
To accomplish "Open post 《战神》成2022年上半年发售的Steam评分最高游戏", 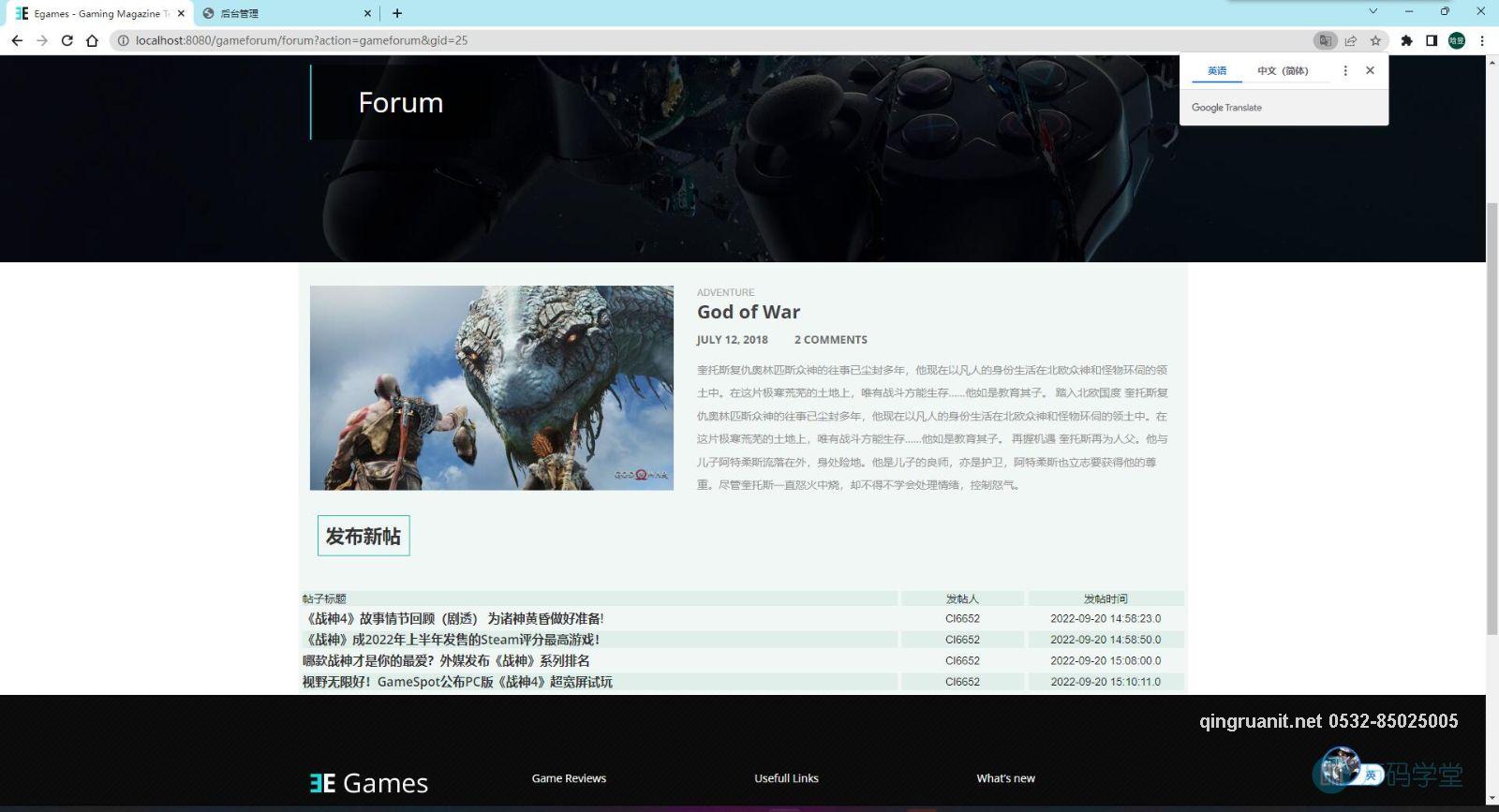I will click(451, 640).
